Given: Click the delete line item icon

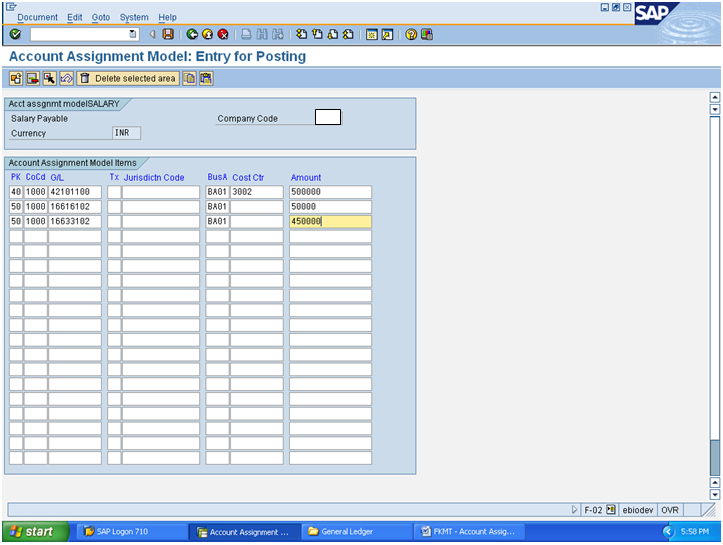Looking at the screenshot, I should (33, 78).
